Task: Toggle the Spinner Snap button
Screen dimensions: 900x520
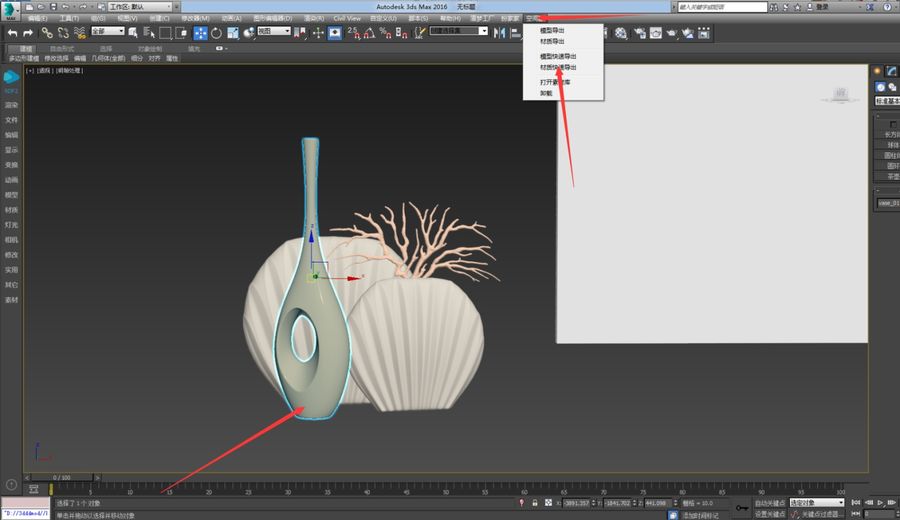Action: pos(402,33)
